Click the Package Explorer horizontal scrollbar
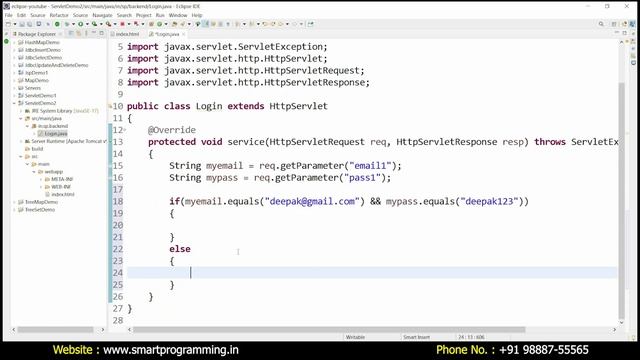Screen dimensions: 640x360 point(55,329)
